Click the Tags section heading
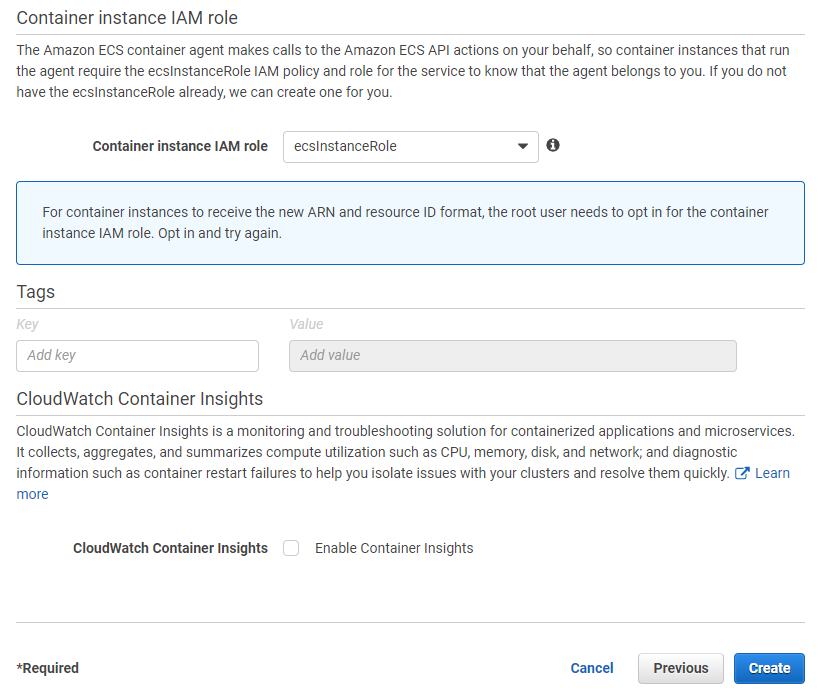Viewport: 821px width, 698px height. pos(36,292)
